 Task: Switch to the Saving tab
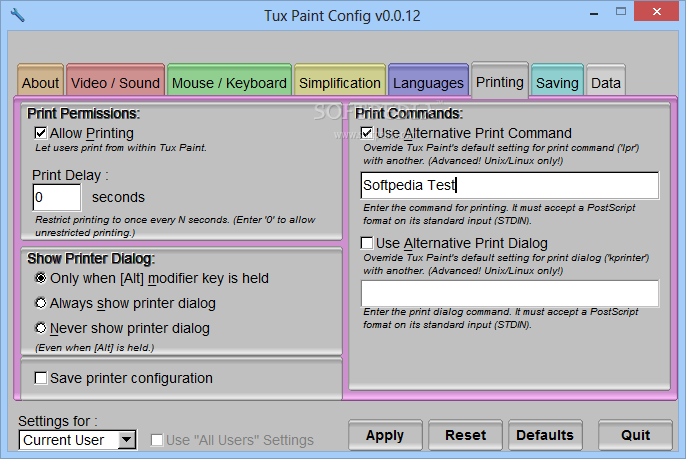coord(557,80)
